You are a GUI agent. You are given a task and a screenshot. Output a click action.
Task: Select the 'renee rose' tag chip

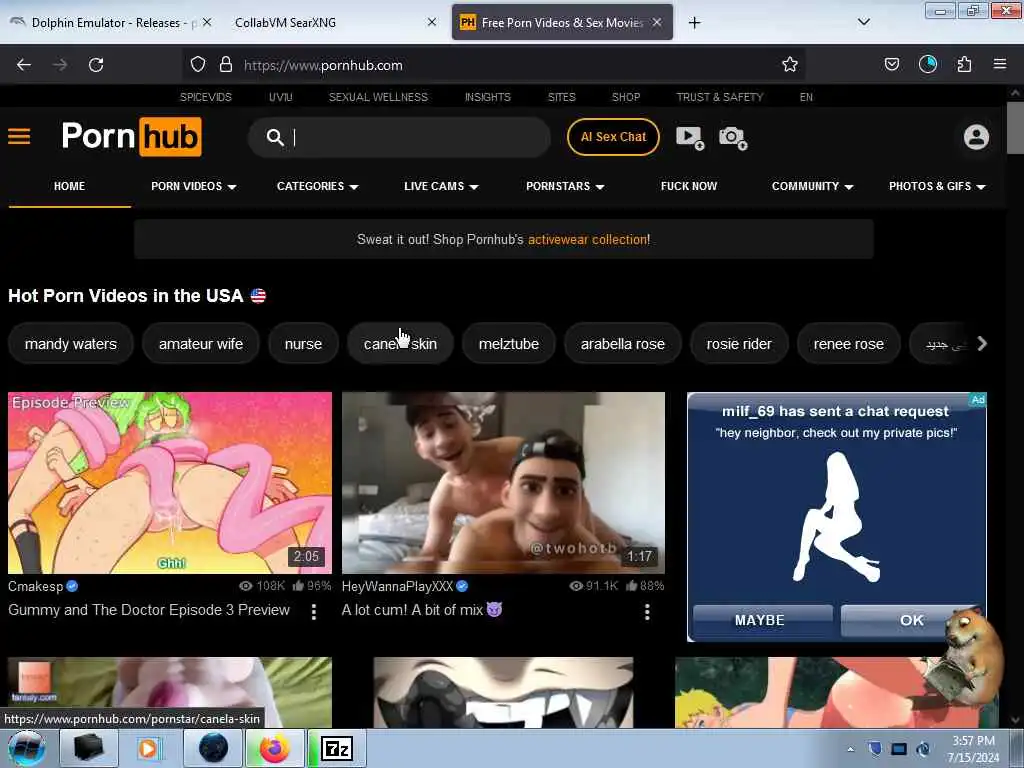coord(848,344)
